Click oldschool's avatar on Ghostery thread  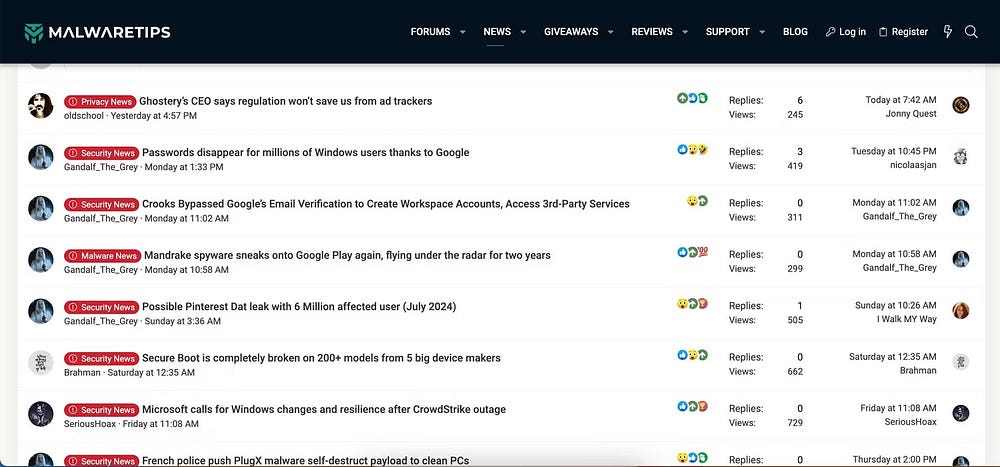point(41,106)
